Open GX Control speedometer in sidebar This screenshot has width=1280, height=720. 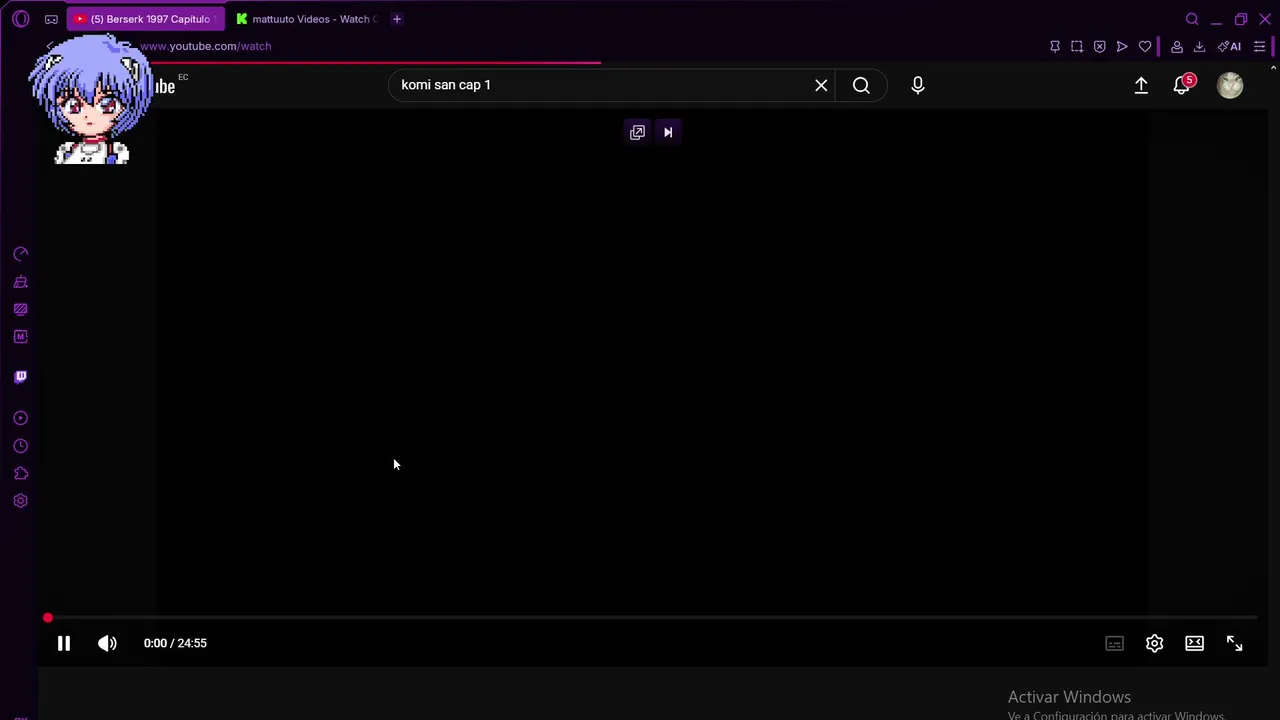[21, 254]
